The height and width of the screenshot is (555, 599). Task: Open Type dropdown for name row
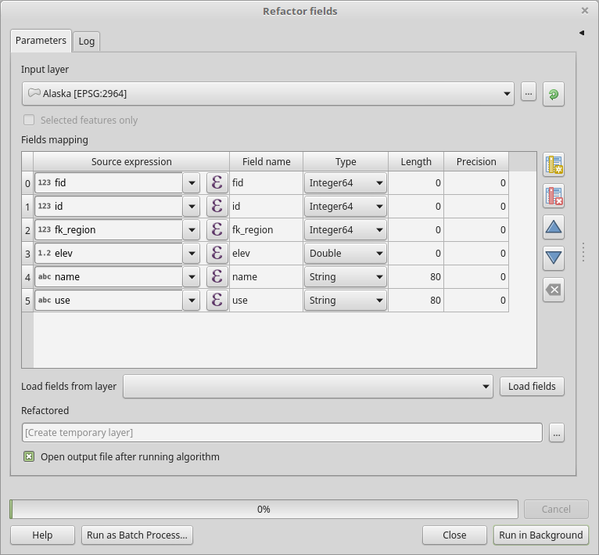tap(345, 277)
